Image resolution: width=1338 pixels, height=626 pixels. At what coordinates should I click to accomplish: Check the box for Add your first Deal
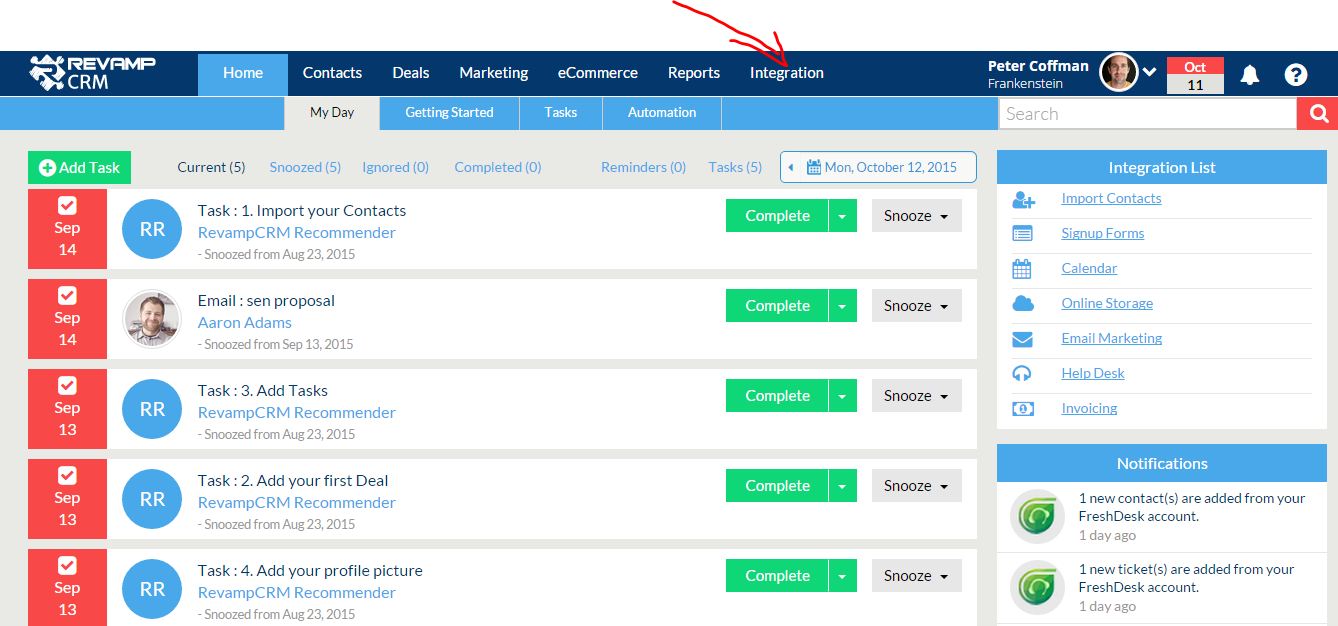(x=67, y=475)
